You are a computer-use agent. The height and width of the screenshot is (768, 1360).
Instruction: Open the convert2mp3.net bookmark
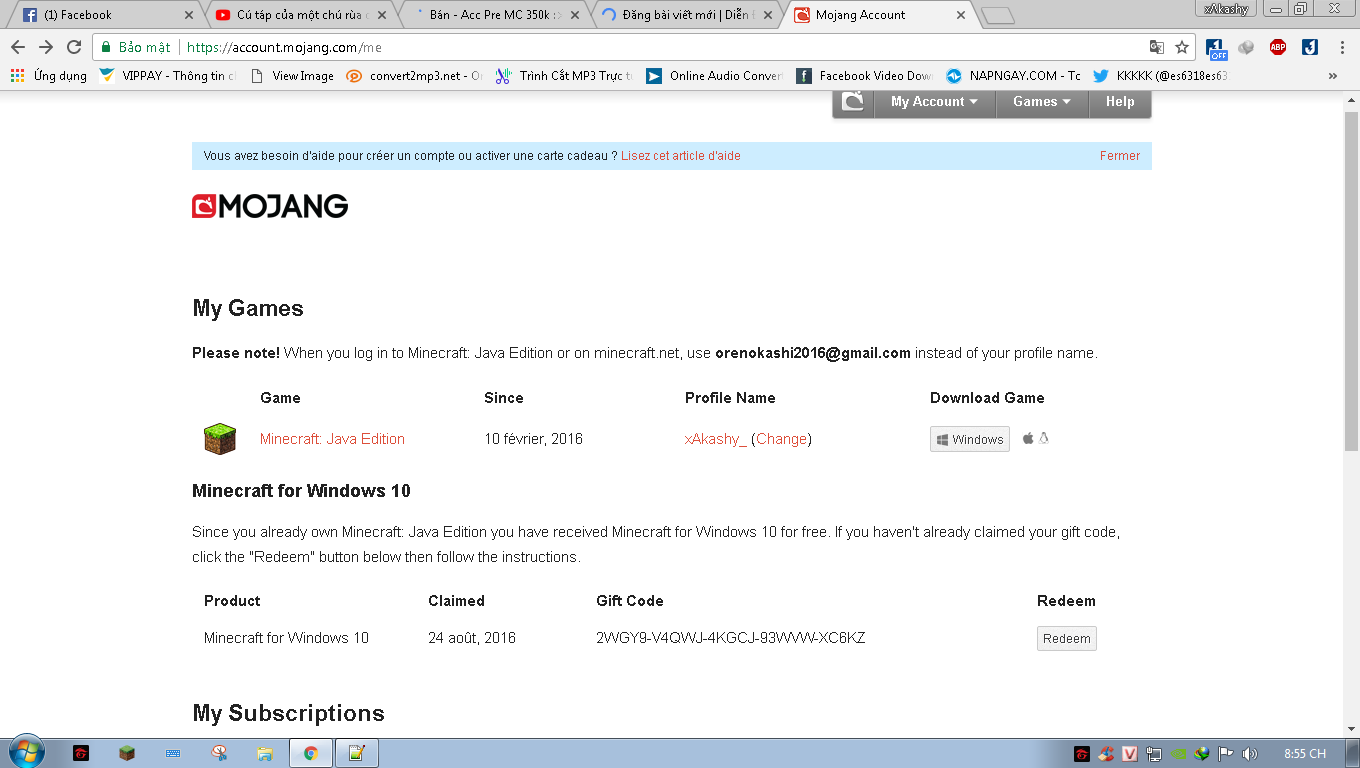pyautogui.click(x=415, y=75)
